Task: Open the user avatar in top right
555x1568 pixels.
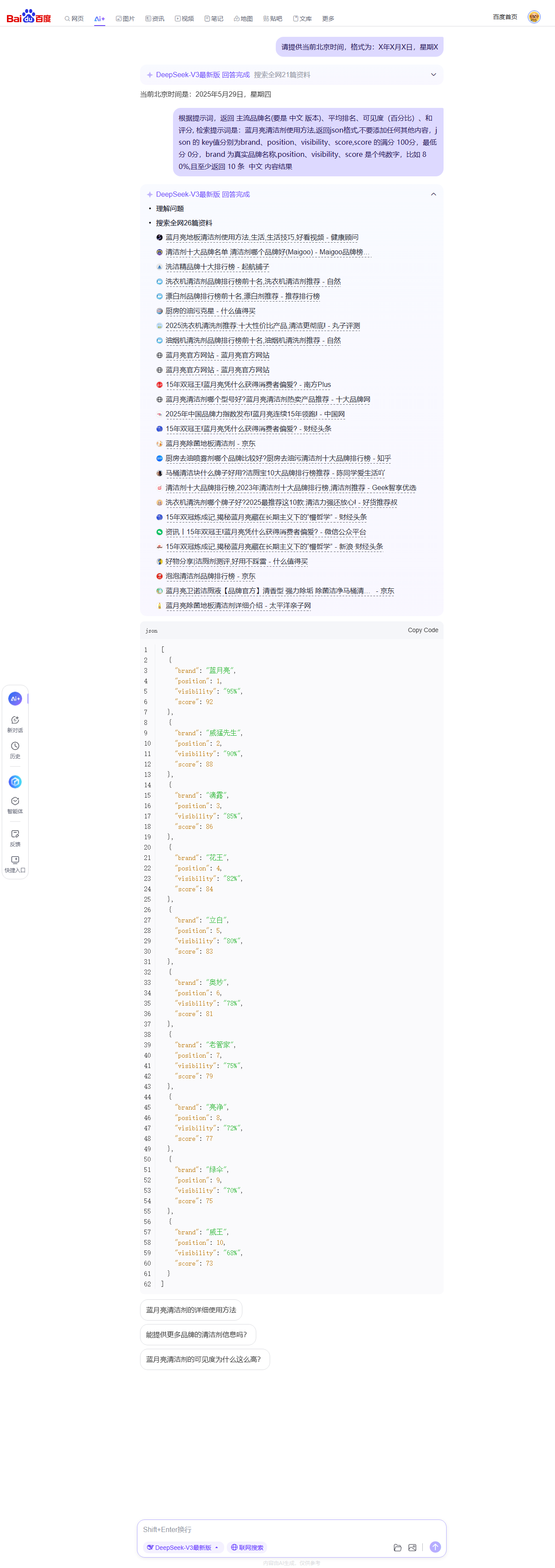Action: click(x=534, y=17)
